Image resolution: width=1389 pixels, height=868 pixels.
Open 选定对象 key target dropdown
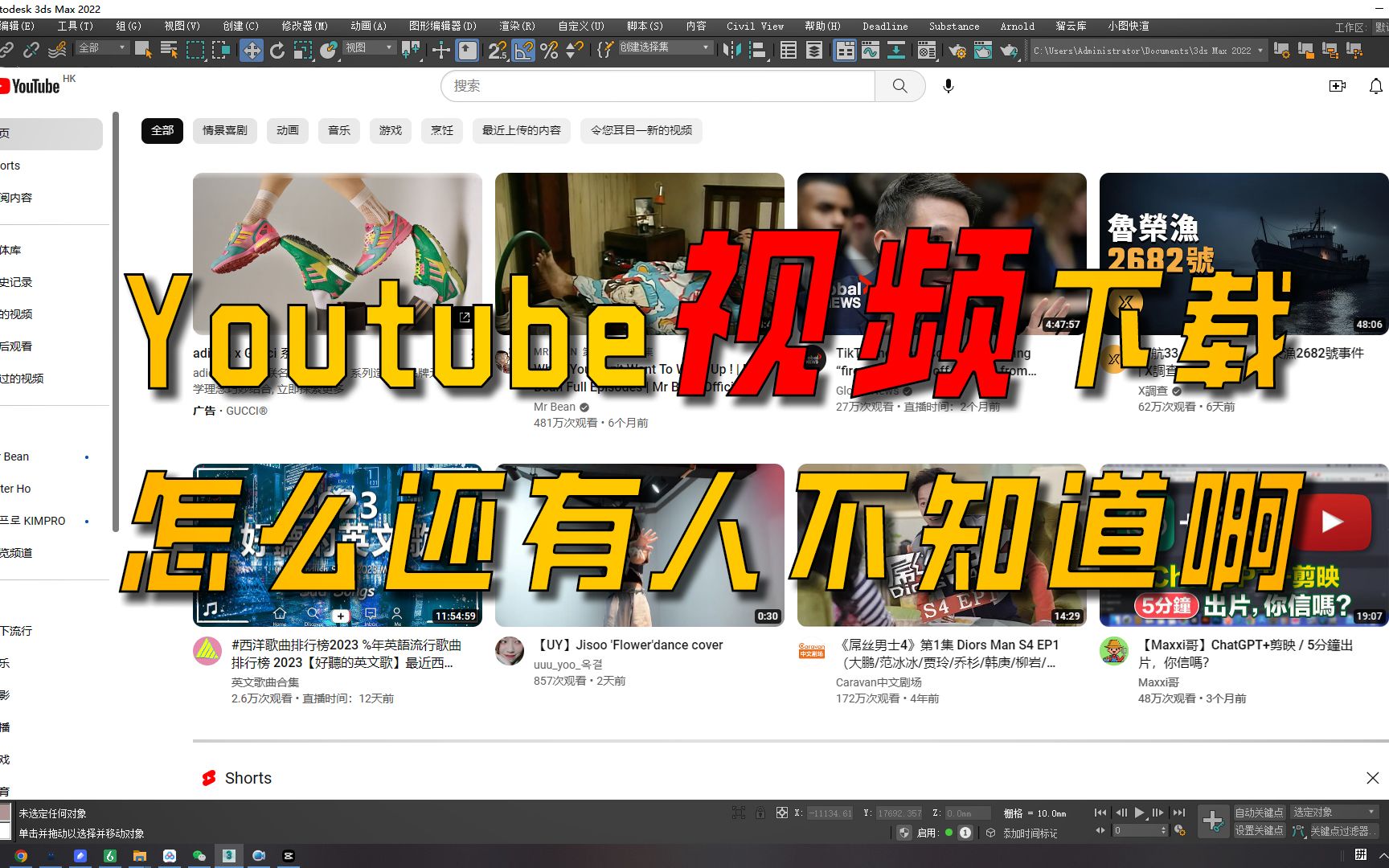(1334, 812)
